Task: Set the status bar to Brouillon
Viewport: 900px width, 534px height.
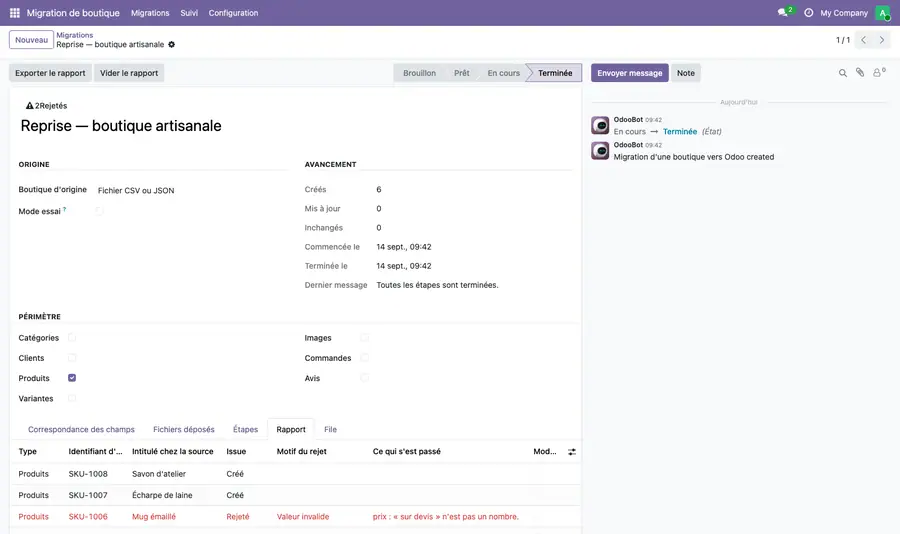Action: click(x=419, y=73)
